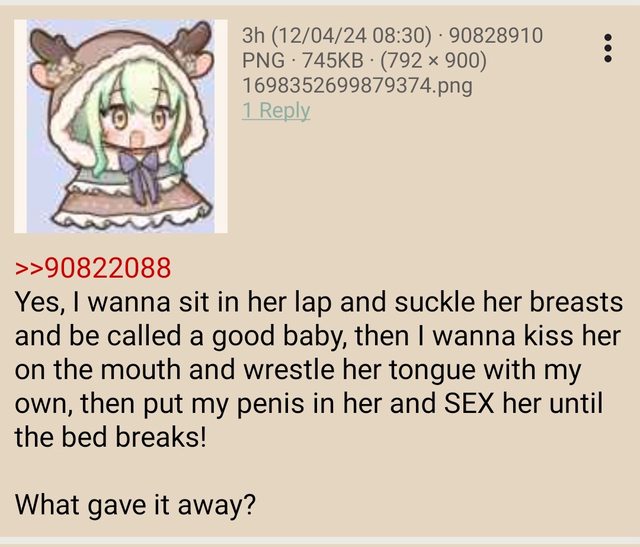Click the white border of the thumbnail
The height and width of the screenshot is (547, 640).
pos(20,126)
